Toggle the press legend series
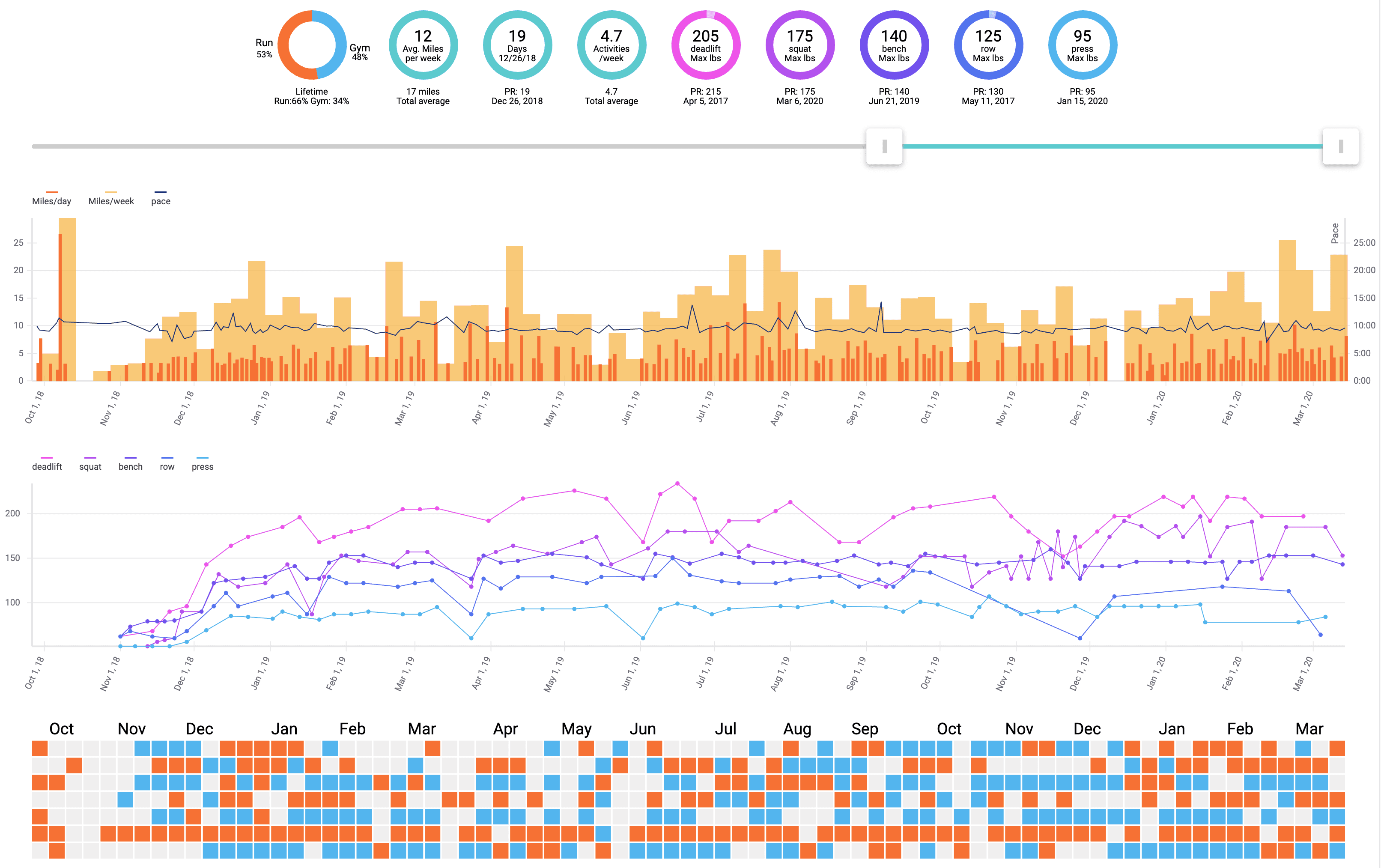Image resolution: width=1381 pixels, height=868 pixels. 203,463
